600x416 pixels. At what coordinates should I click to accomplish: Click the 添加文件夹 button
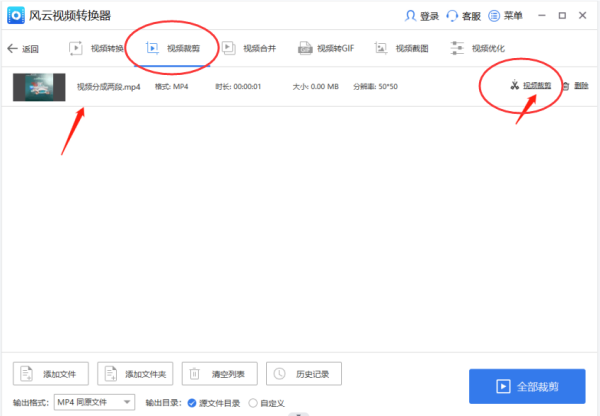click(x=135, y=374)
